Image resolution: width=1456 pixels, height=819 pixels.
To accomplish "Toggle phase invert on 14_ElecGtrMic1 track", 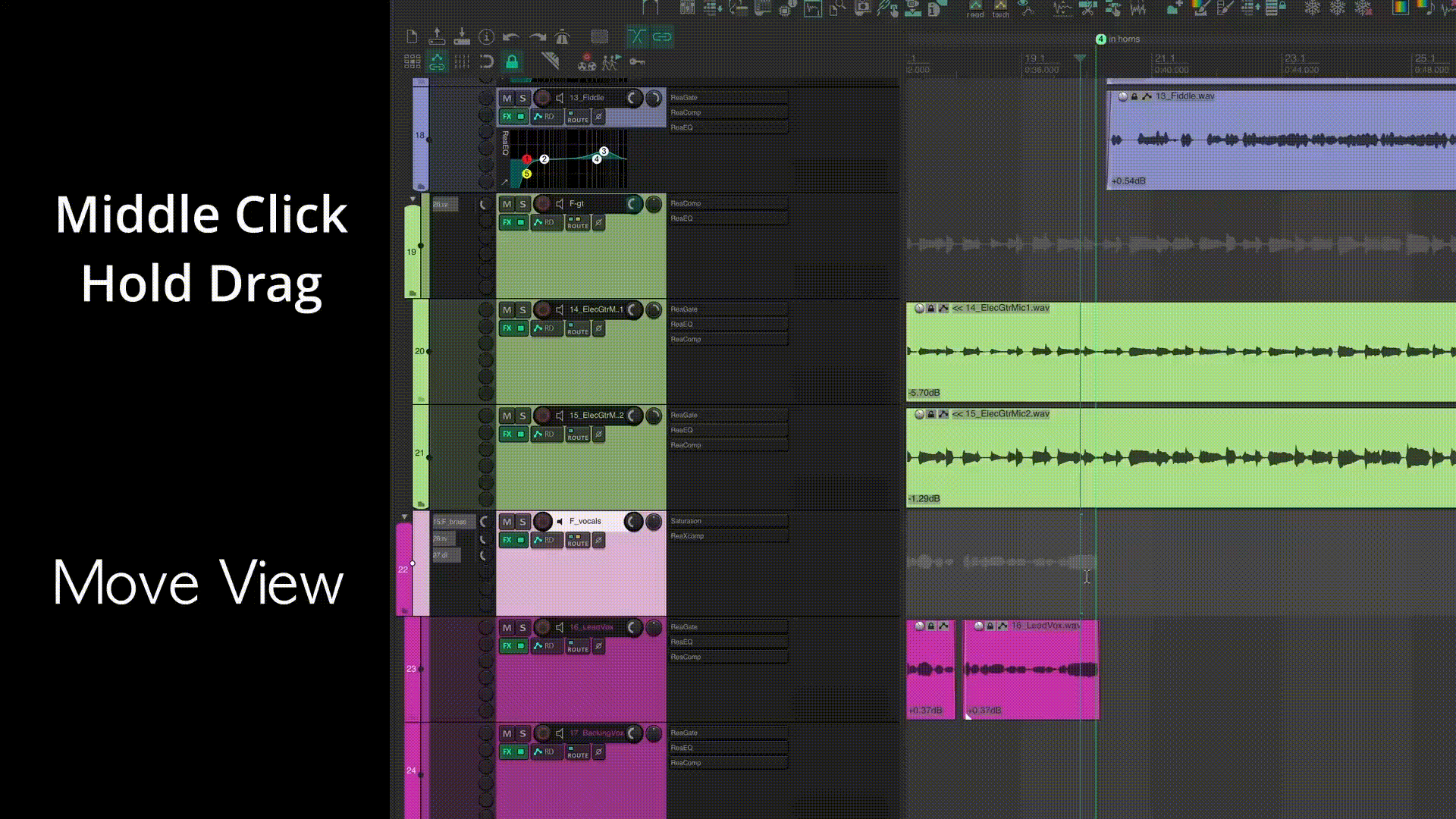I will (598, 328).
